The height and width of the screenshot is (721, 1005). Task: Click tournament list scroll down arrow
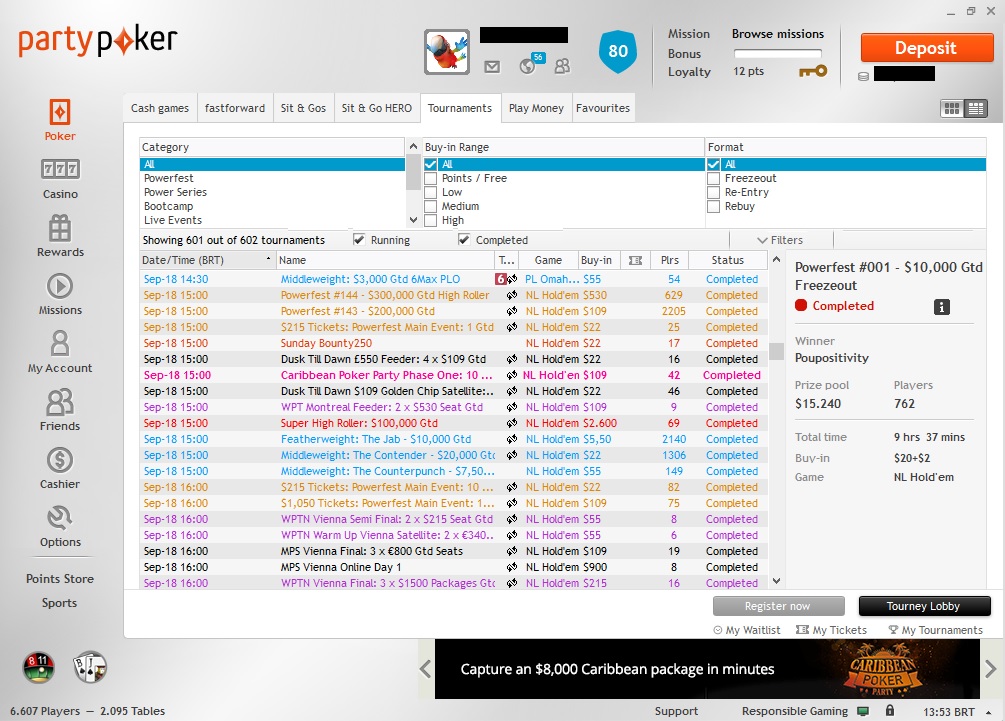(776, 581)
